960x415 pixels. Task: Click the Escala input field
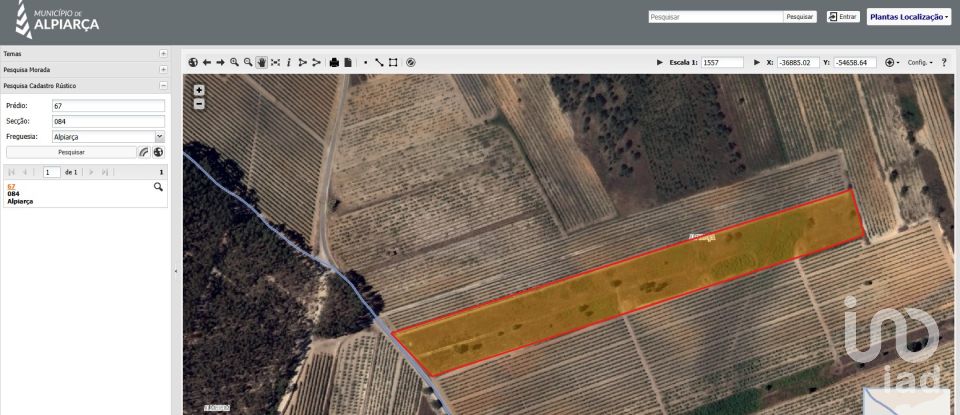pos(722,62)
